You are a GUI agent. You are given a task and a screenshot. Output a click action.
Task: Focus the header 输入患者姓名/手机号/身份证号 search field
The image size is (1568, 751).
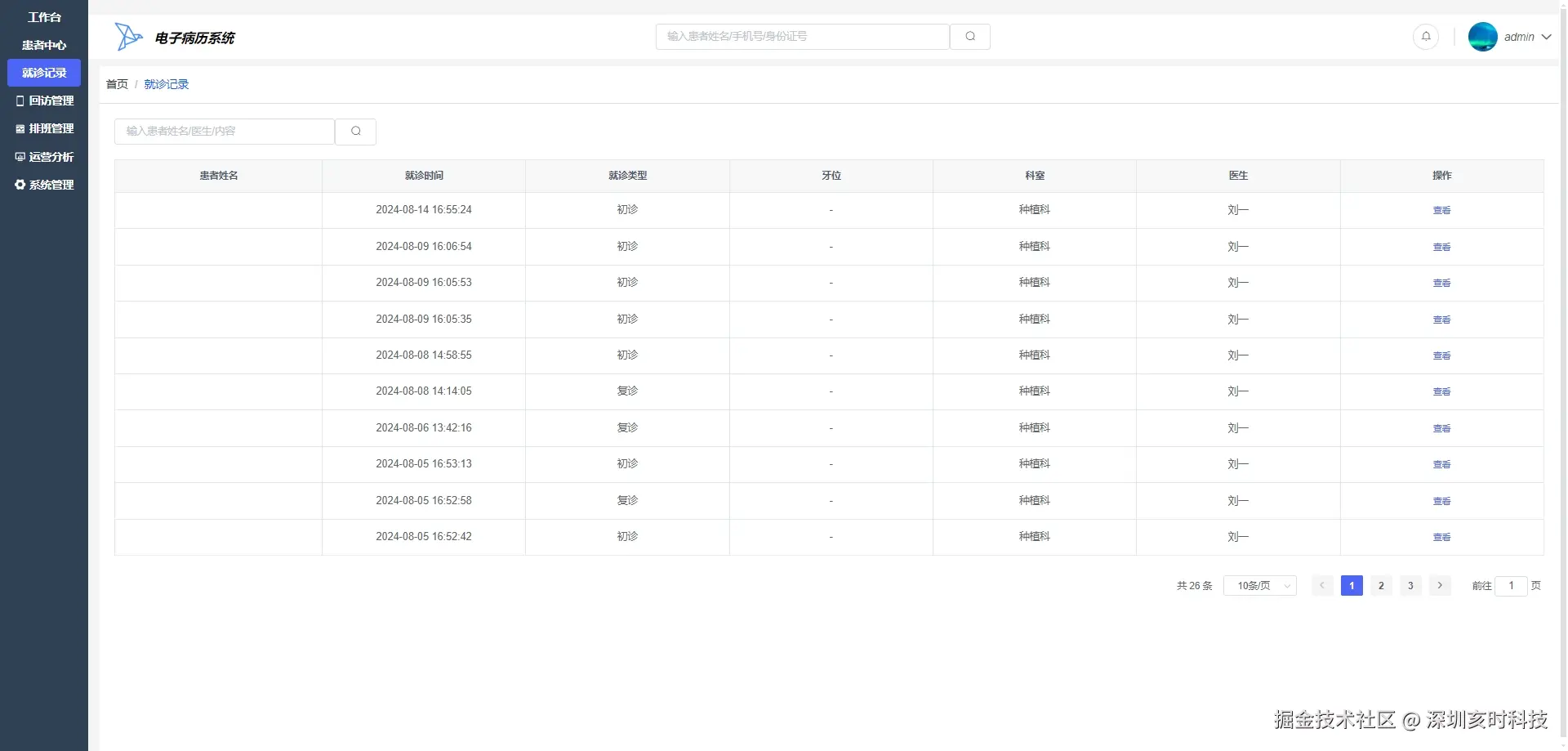pos(802,37)
